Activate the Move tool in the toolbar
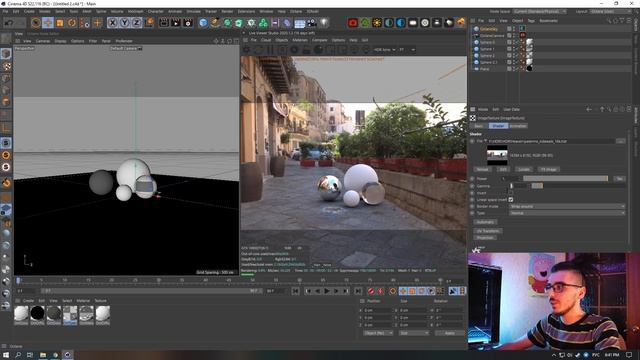The width and height of the screenshot is (640, 360). tap(48, 23)
